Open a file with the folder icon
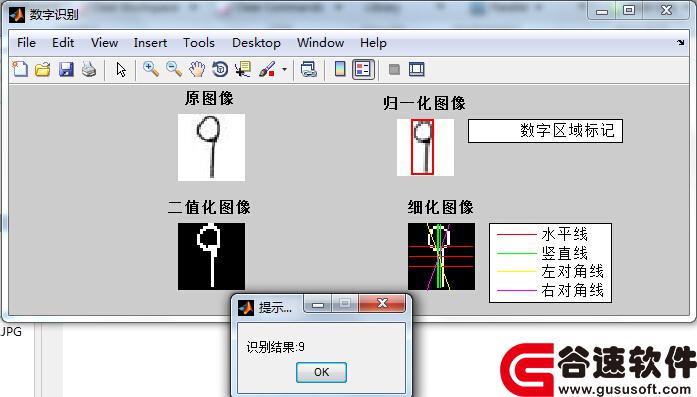 coord(43,69)
